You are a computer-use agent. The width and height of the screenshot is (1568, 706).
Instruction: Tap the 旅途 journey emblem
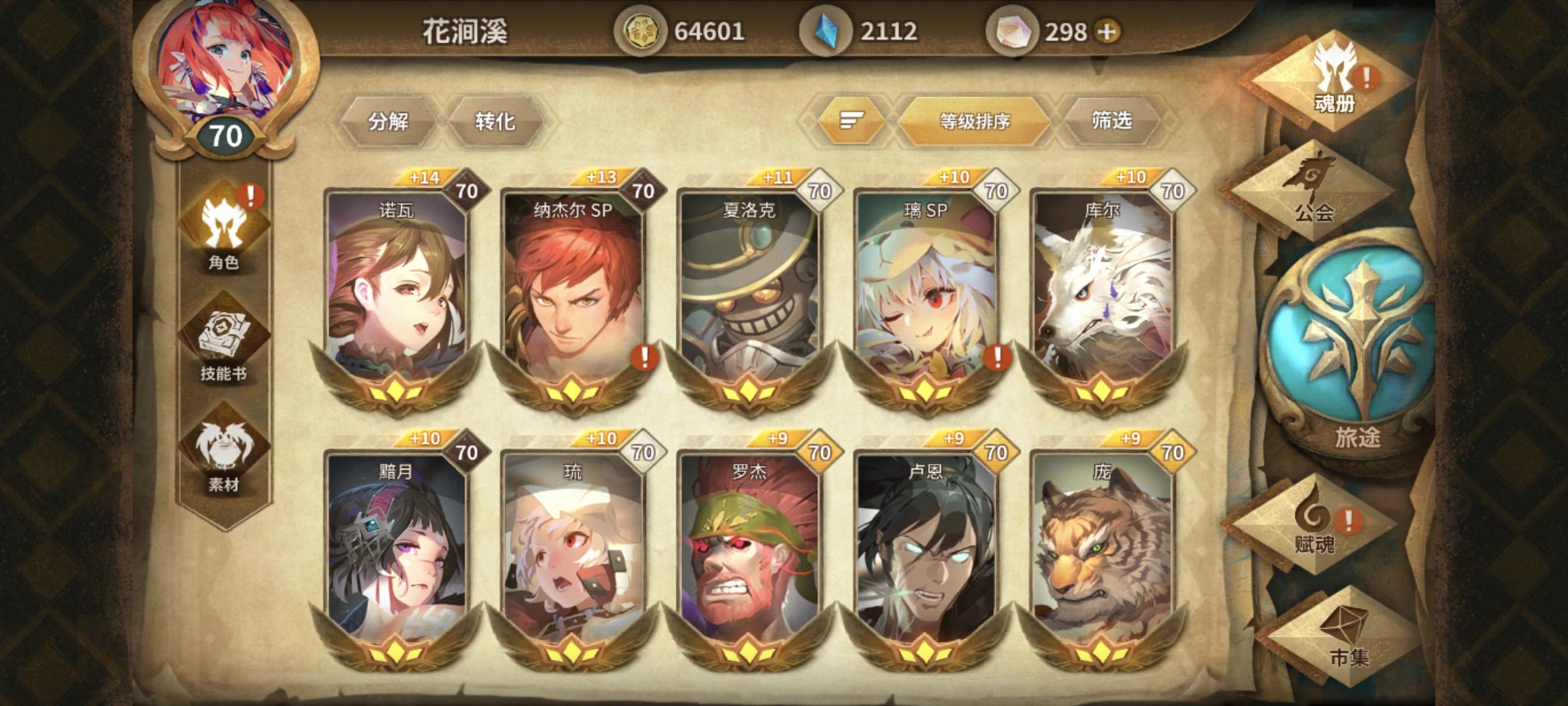(1356, 343)
